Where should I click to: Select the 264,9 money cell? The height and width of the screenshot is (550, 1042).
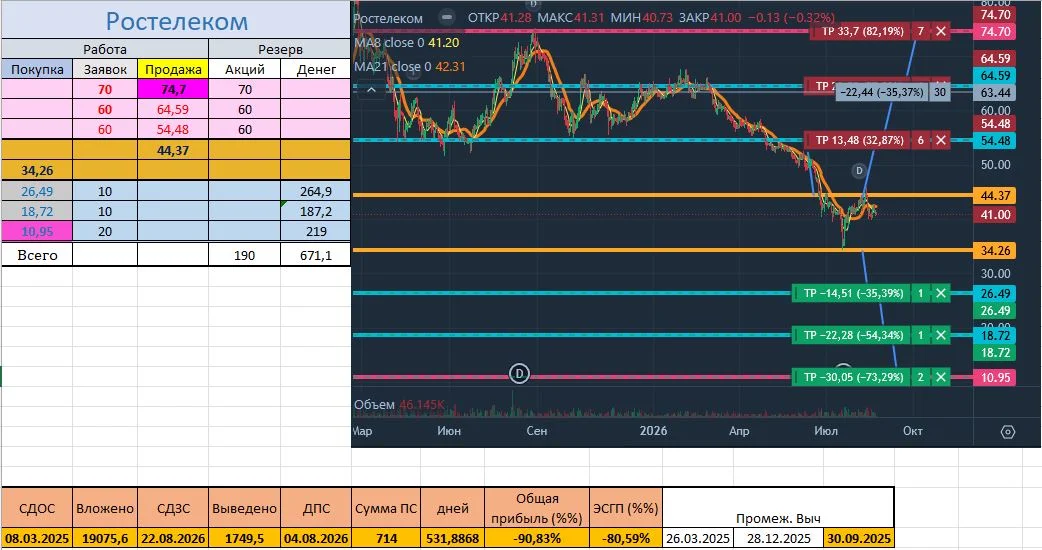[x=316, y=191]
